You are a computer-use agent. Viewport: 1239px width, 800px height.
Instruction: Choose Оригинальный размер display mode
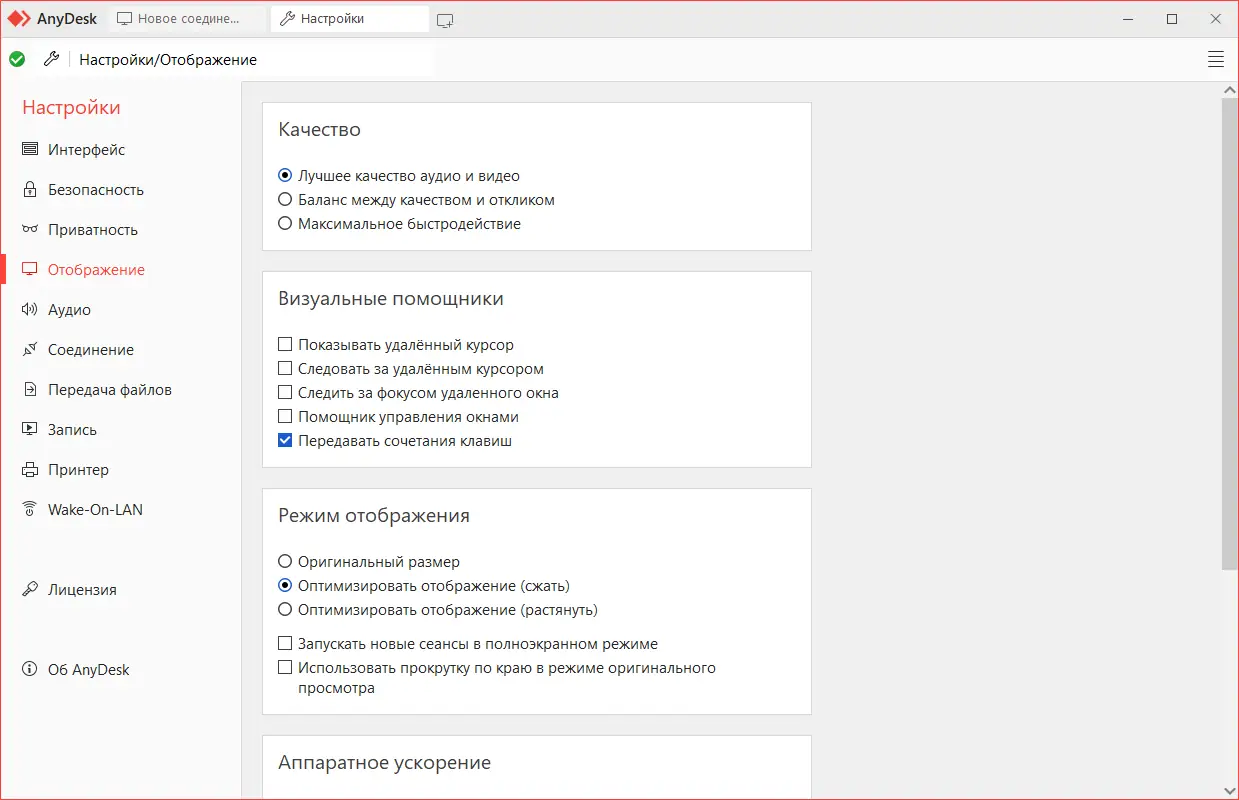(285, 561)
